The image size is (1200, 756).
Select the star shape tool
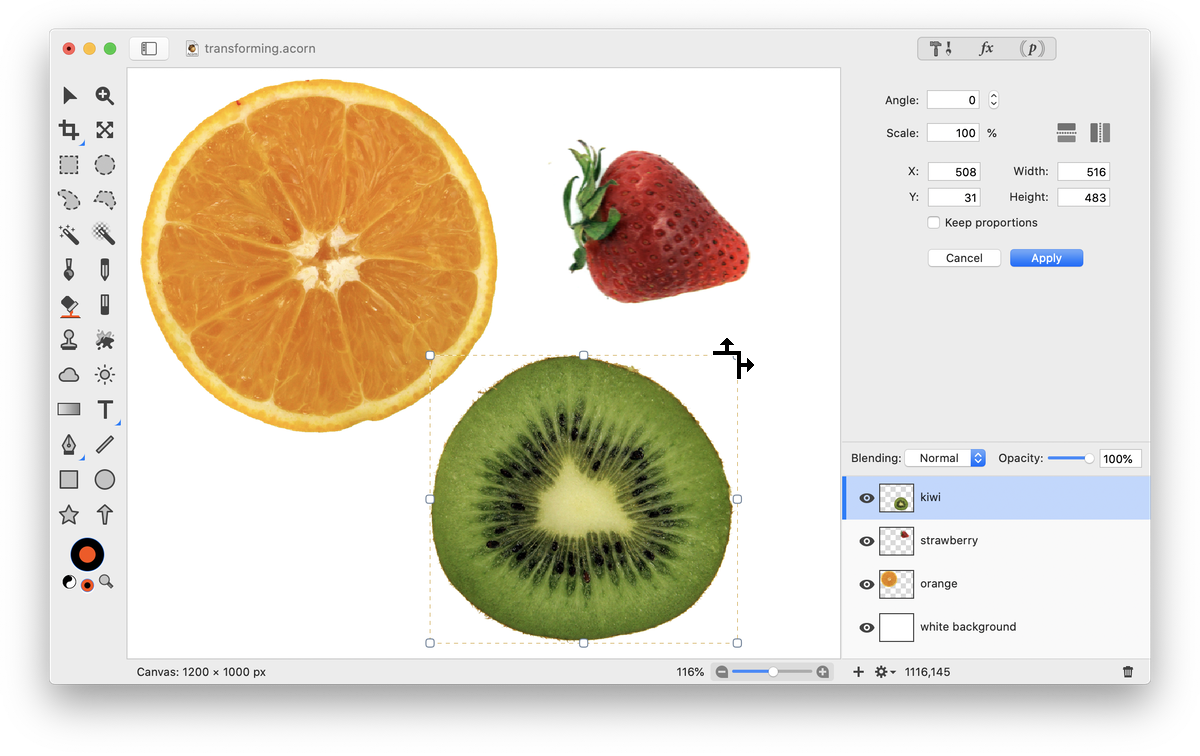69,515
